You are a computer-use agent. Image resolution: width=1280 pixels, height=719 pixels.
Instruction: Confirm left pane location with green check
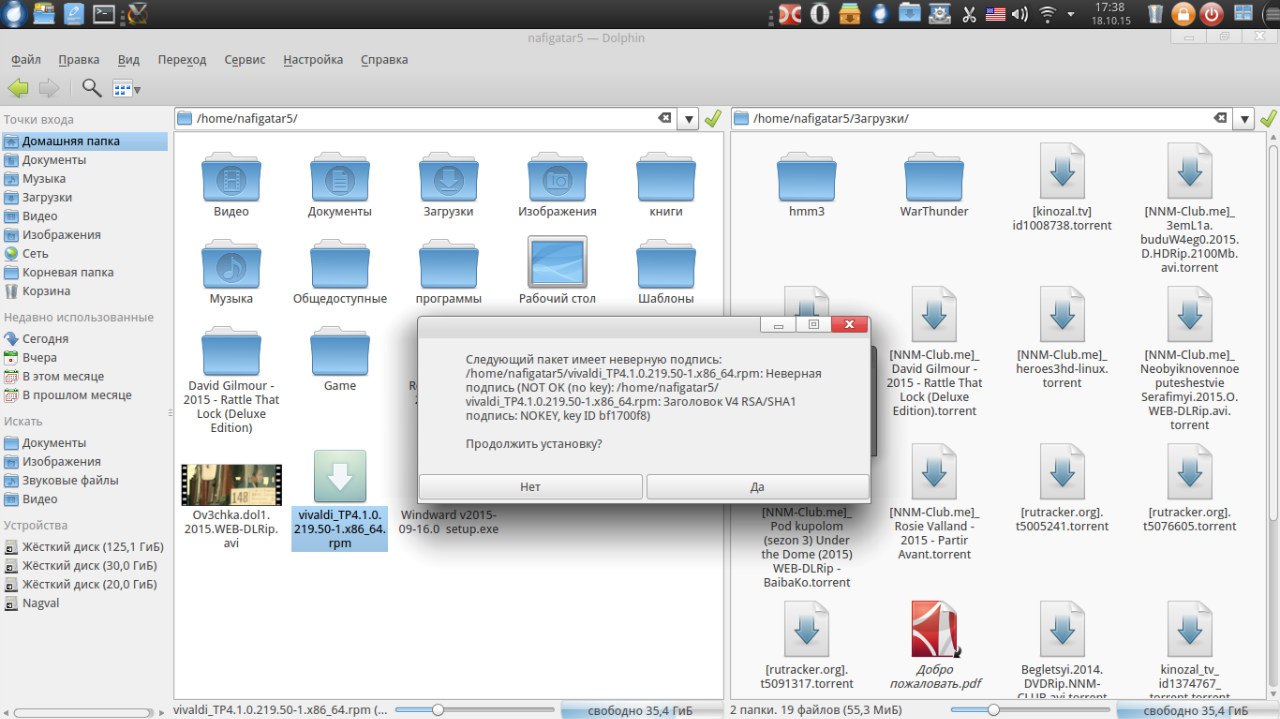click(712, 119)
